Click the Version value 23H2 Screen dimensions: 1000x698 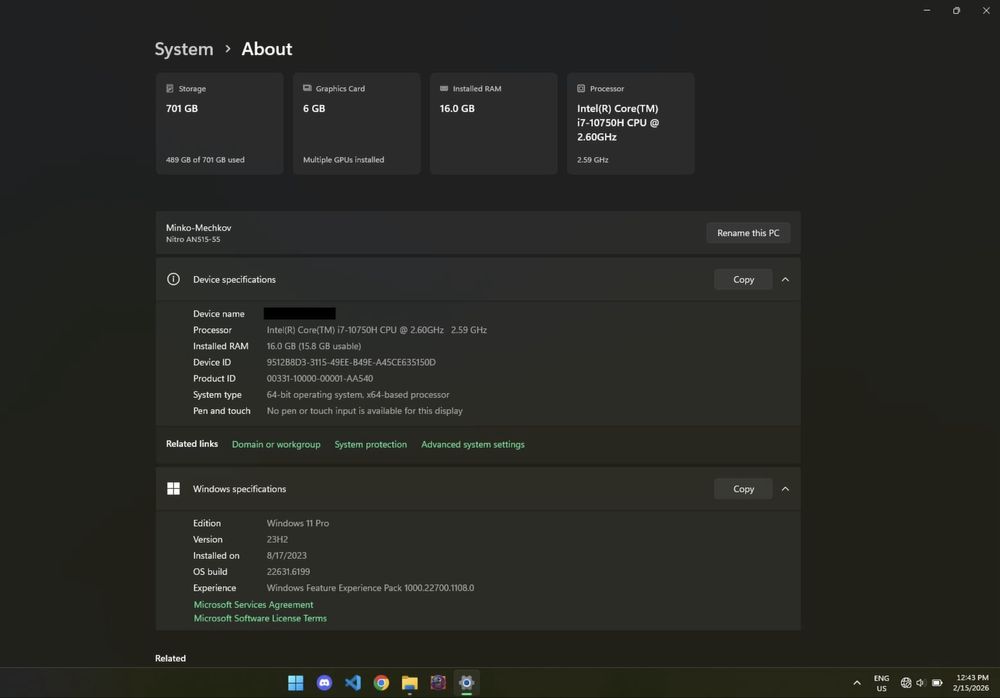(277, 539)
